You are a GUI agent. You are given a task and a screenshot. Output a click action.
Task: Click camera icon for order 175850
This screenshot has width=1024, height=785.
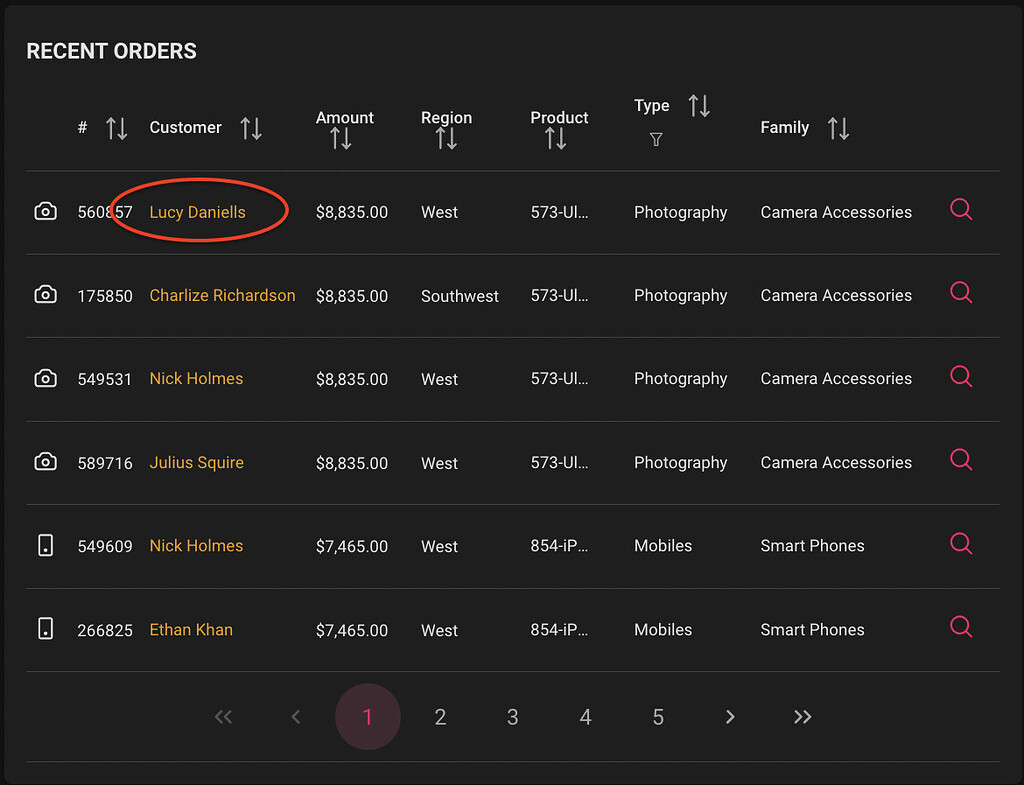point(45,295)
